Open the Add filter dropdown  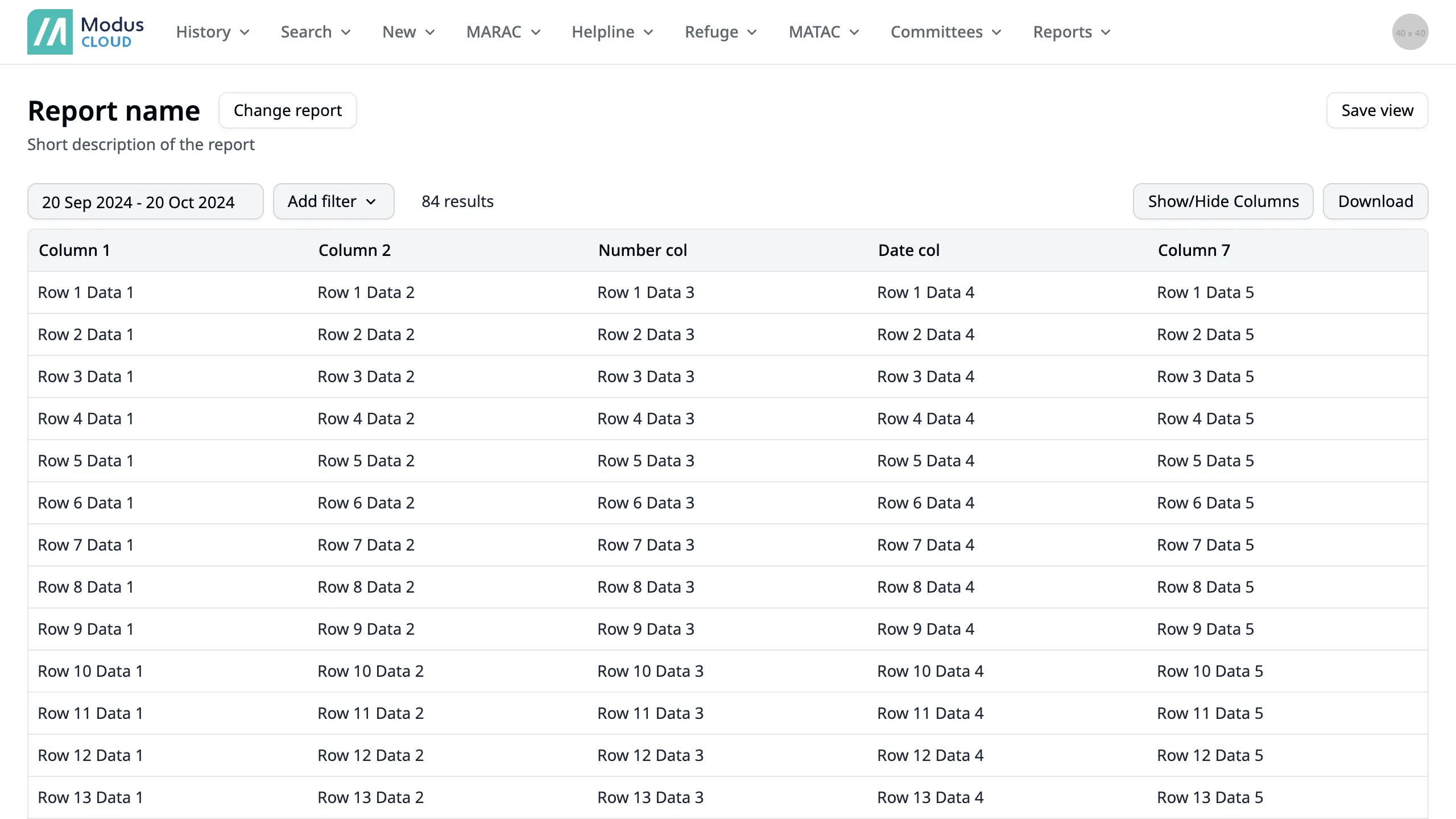pos(333,201)
